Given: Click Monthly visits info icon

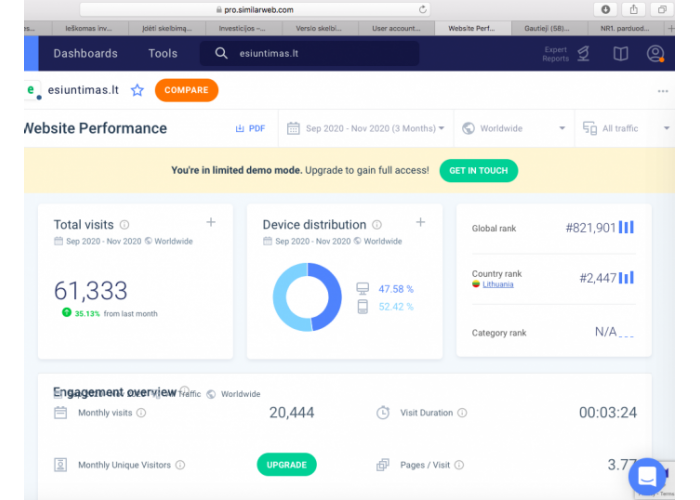Looking at the screenshot, I should 141,413.
